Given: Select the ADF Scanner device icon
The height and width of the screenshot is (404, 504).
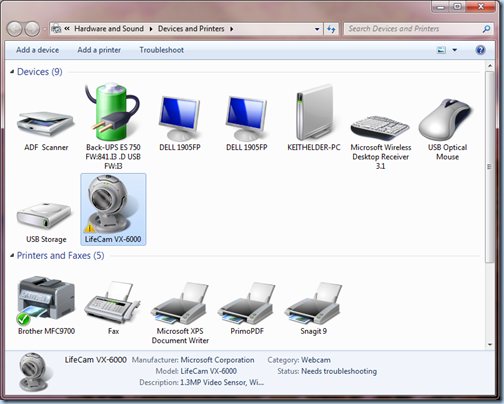Looking at the screenshot, I should pos(46,124).
